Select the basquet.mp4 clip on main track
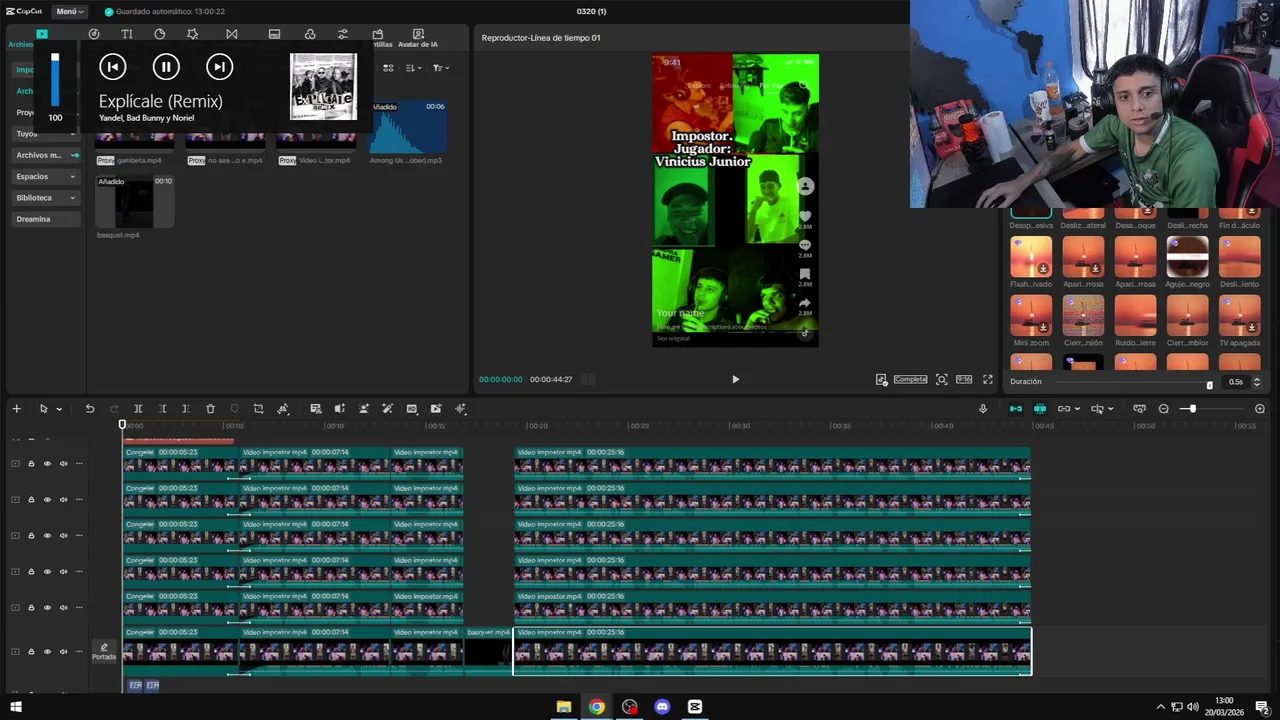This screenshot has height=720, width=1280. point(488,650)
